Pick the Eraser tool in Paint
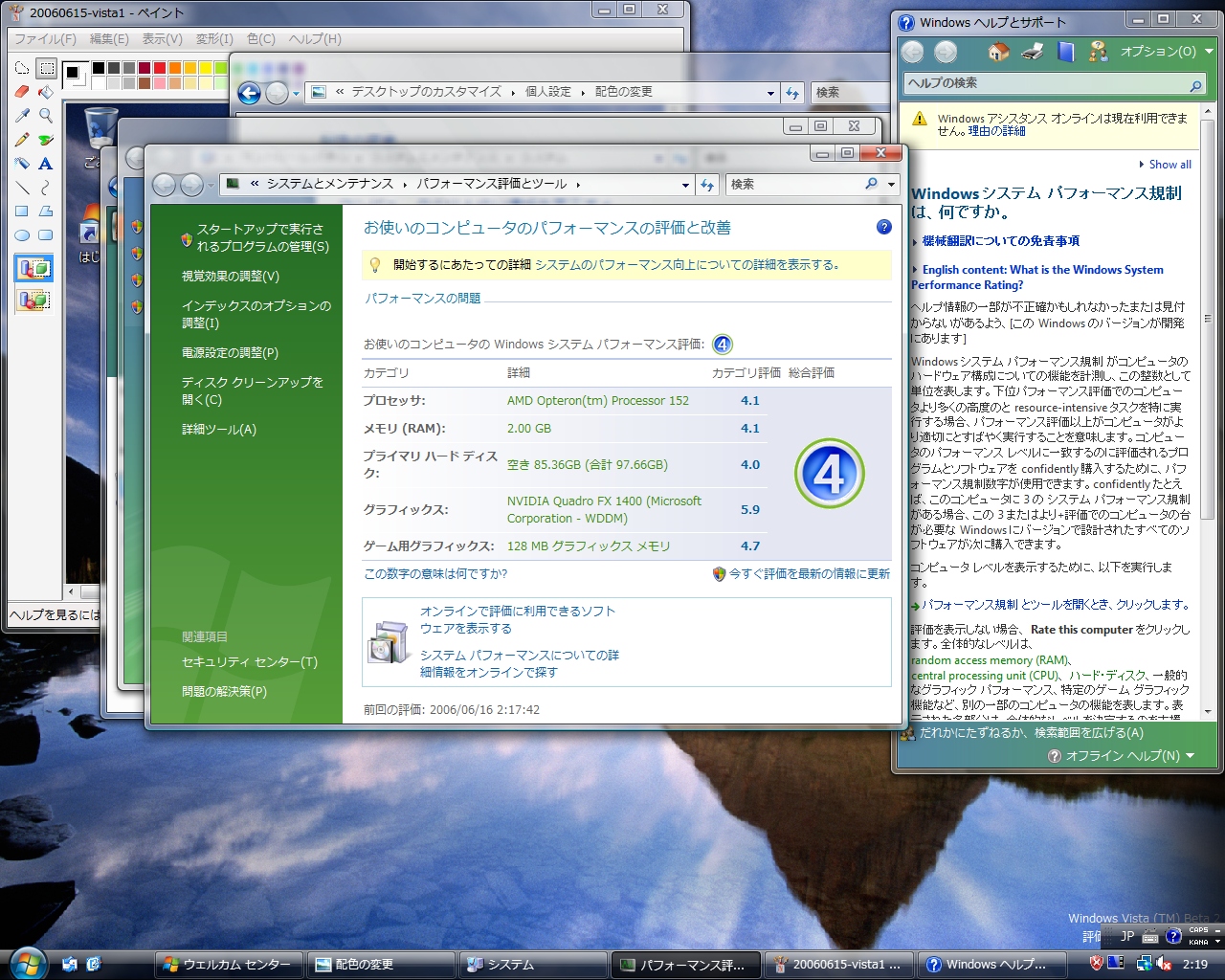 coord(22,92)
